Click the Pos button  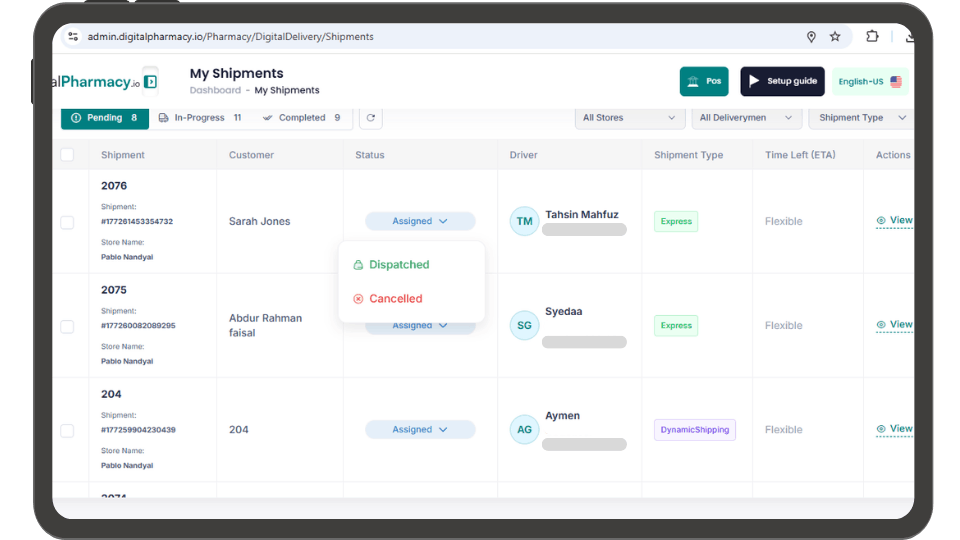[704, 82]
